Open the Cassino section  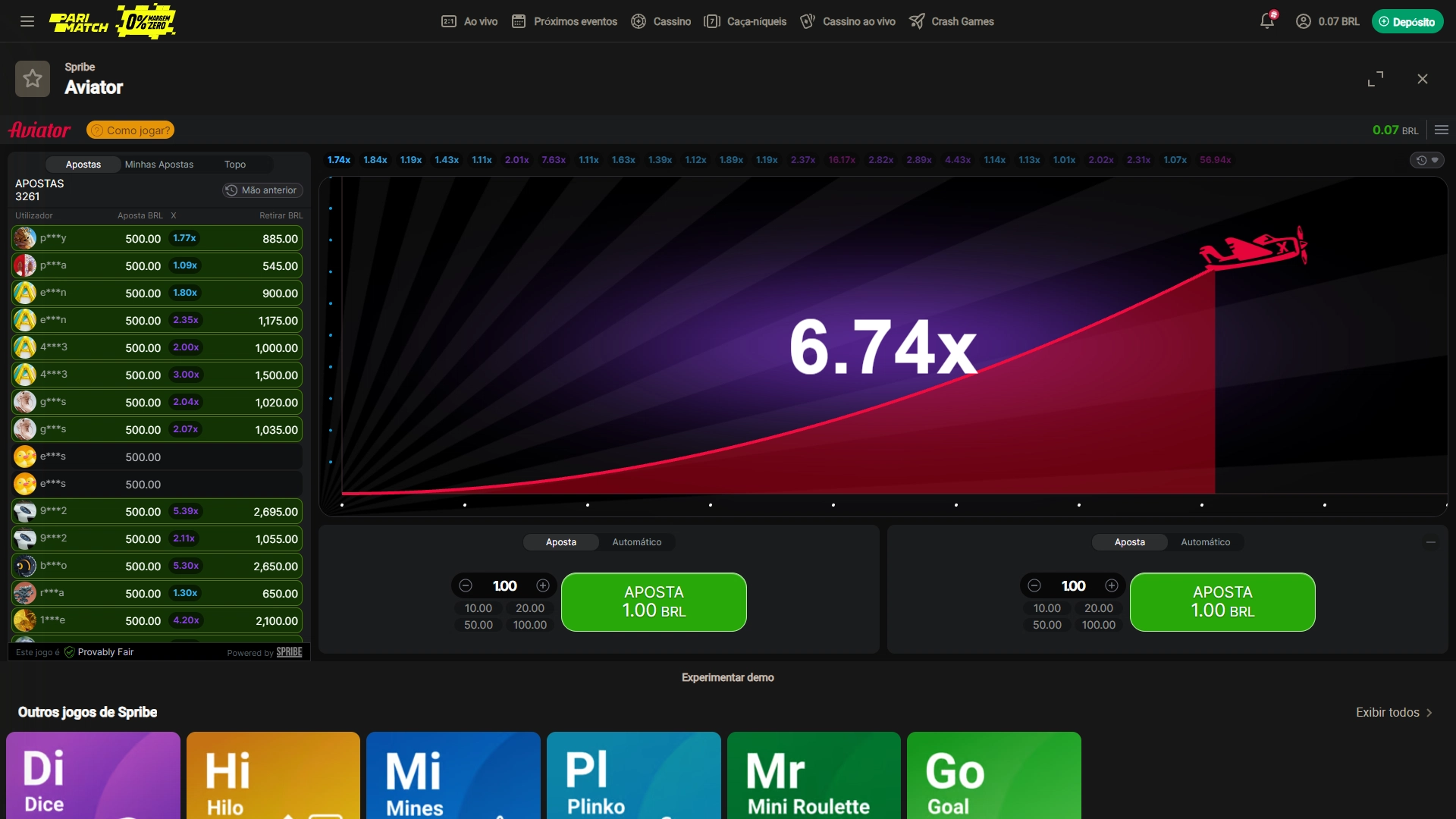(x=661, y=21)
